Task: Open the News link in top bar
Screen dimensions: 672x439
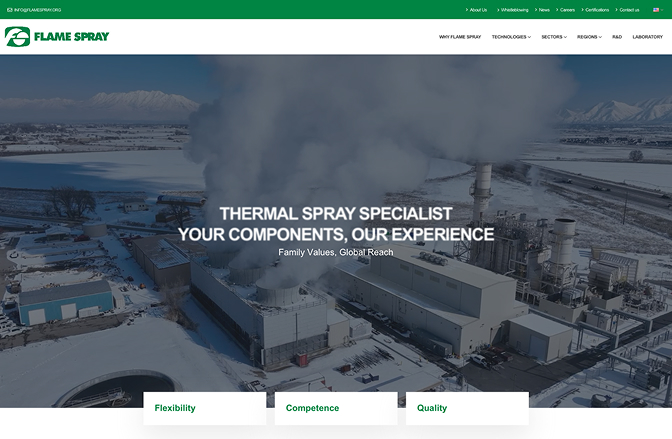Action: click(542, 10)
